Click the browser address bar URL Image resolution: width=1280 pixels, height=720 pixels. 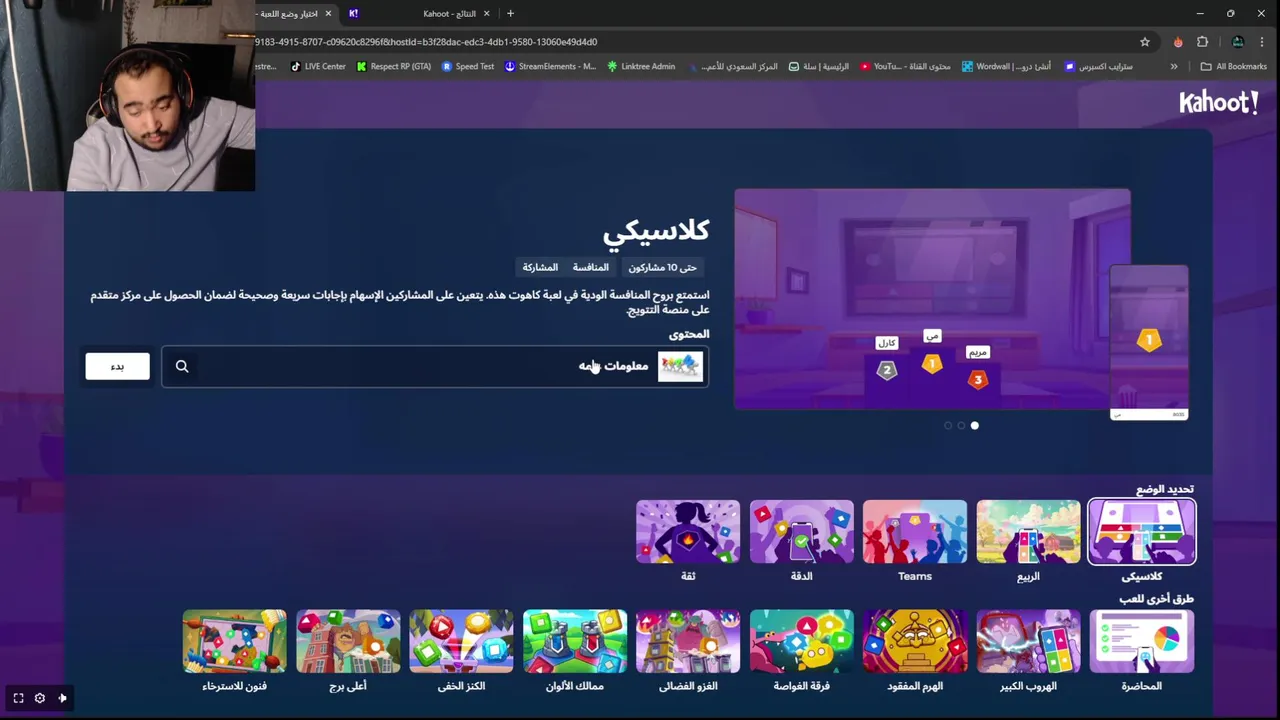coord(426,42)
